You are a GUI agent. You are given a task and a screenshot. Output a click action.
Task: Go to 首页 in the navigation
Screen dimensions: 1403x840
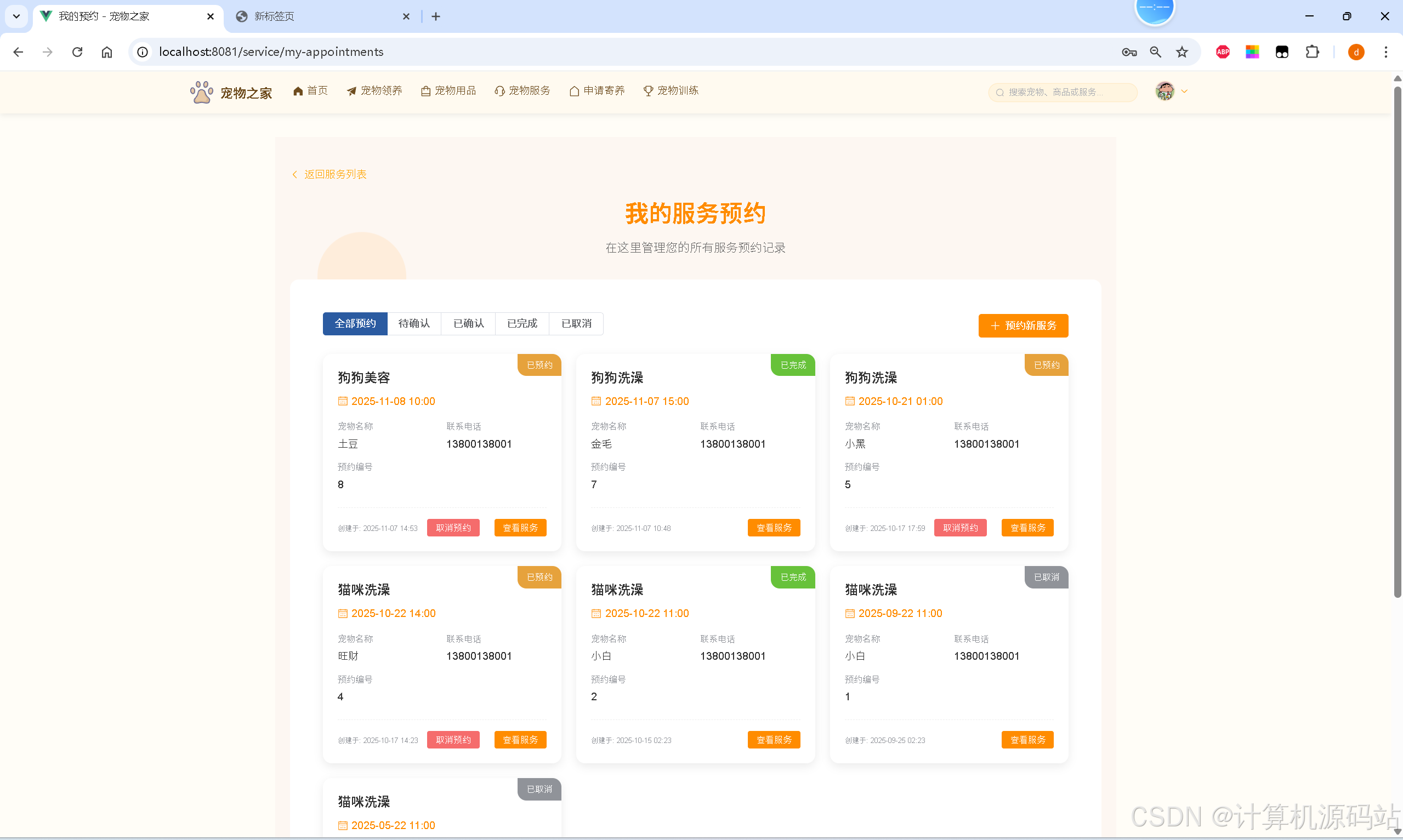click(x=310, y=90)
